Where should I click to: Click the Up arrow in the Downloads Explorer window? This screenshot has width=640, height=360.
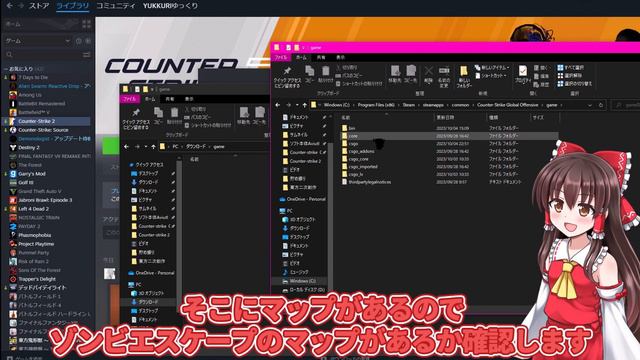coord(153,147)
